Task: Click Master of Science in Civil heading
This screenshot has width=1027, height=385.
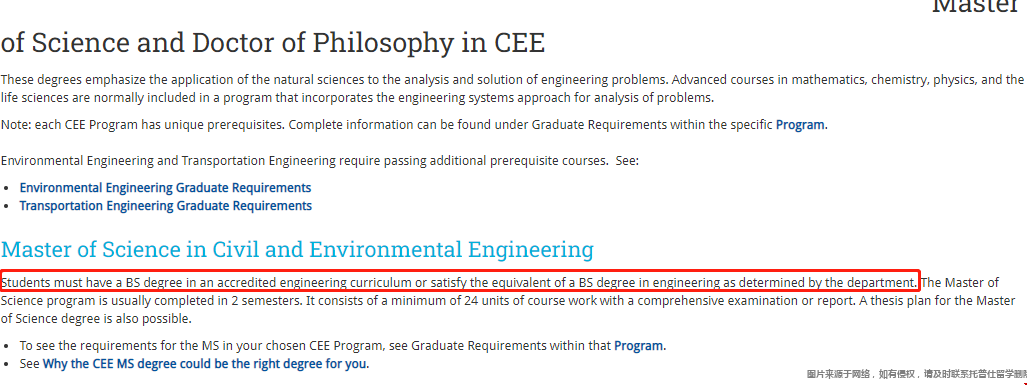Action: coord(297,249)
